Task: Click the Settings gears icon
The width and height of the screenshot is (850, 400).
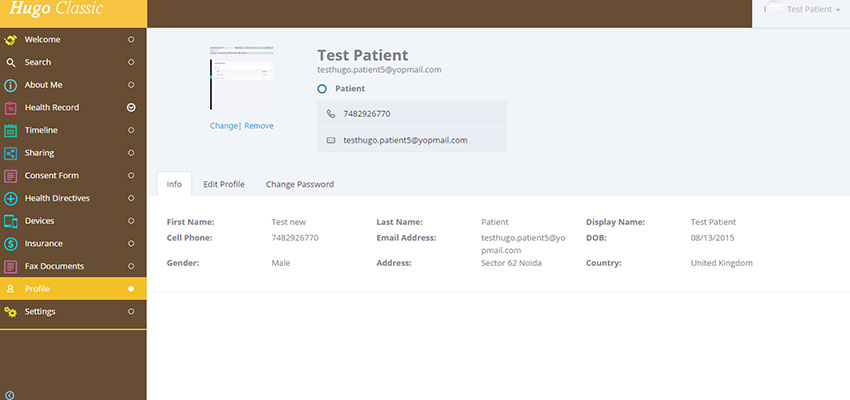Action: pos(10,312)
